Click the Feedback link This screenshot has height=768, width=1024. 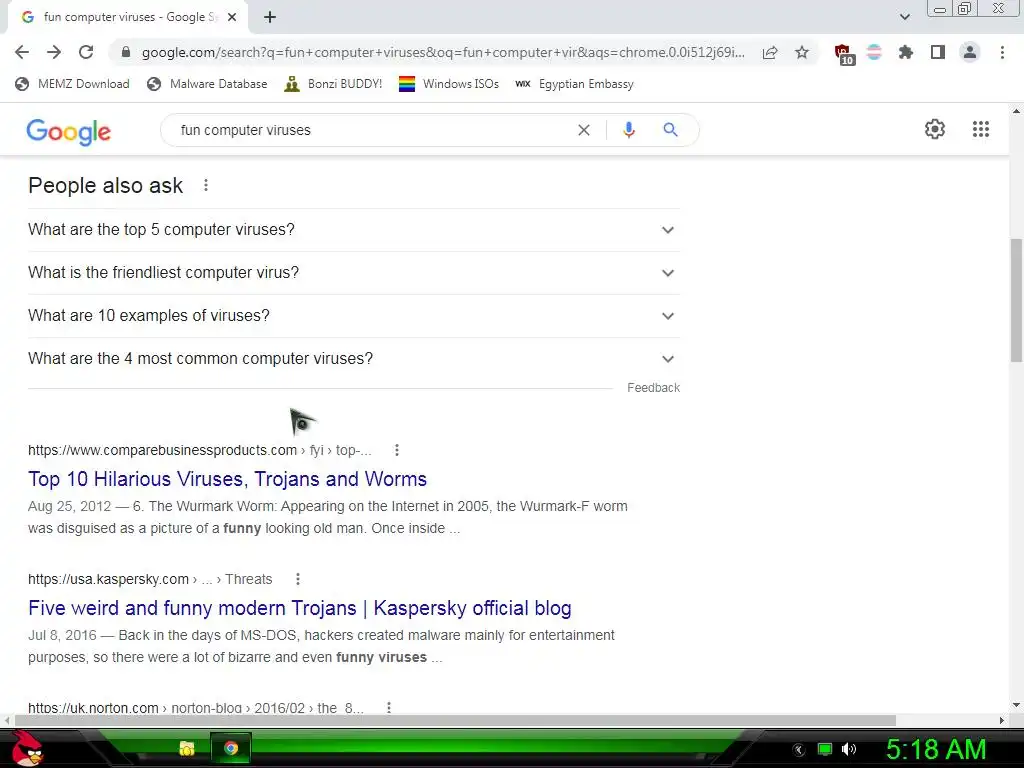pyautogui.click(x=653, y=388)
